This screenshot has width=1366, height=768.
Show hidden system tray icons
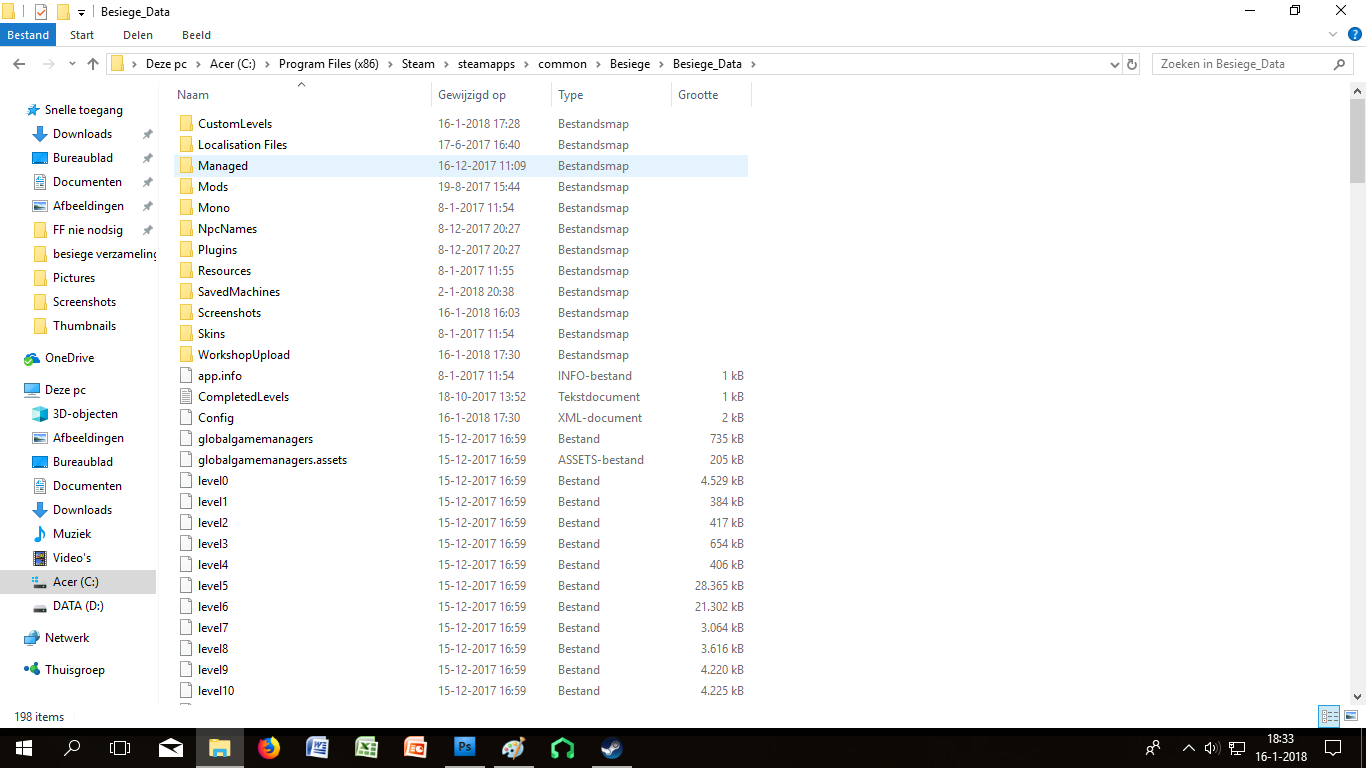(x=1189, y=748)
